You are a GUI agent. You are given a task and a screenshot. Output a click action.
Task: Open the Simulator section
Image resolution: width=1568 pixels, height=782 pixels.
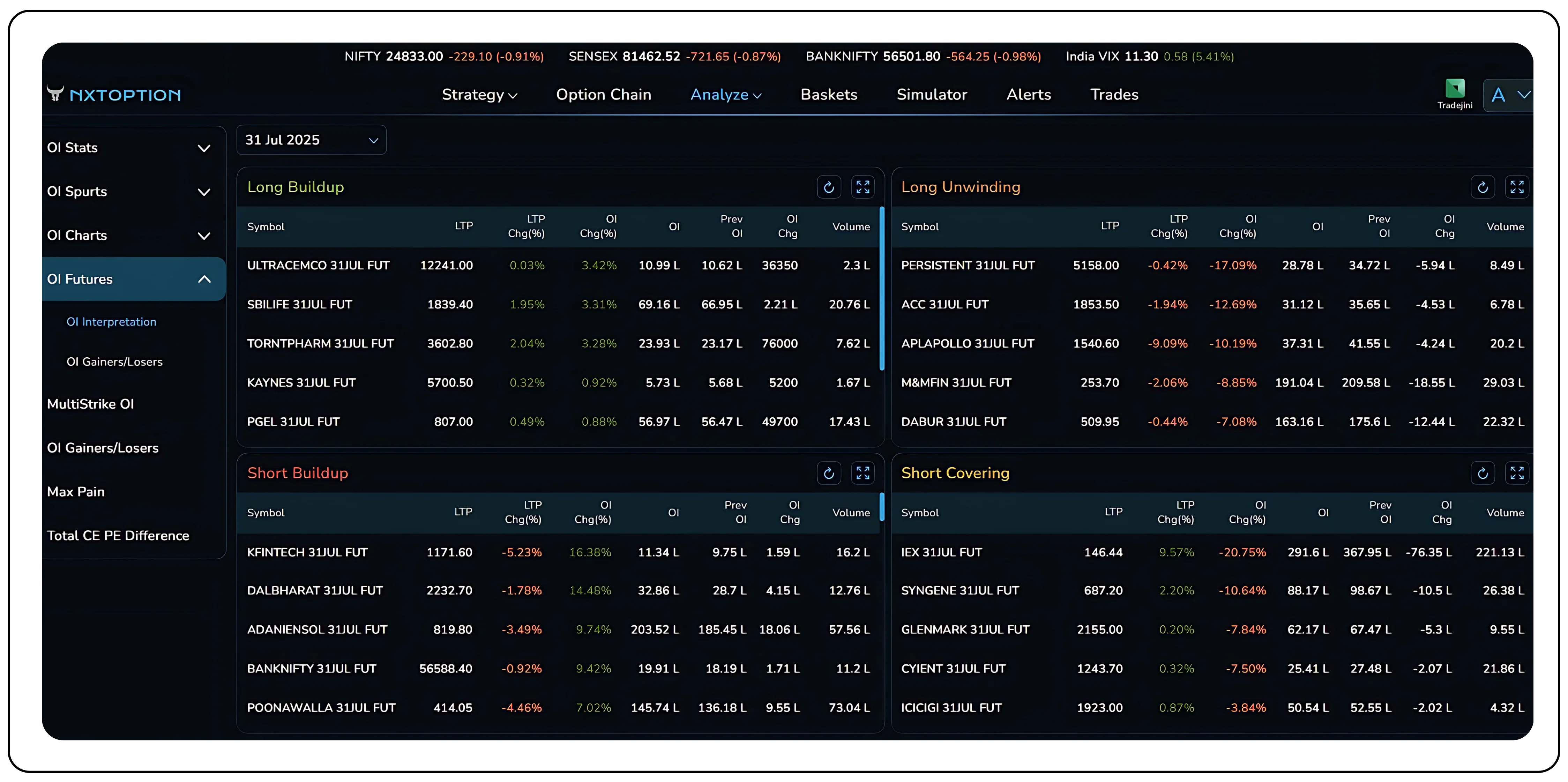[x=931, y=94]
